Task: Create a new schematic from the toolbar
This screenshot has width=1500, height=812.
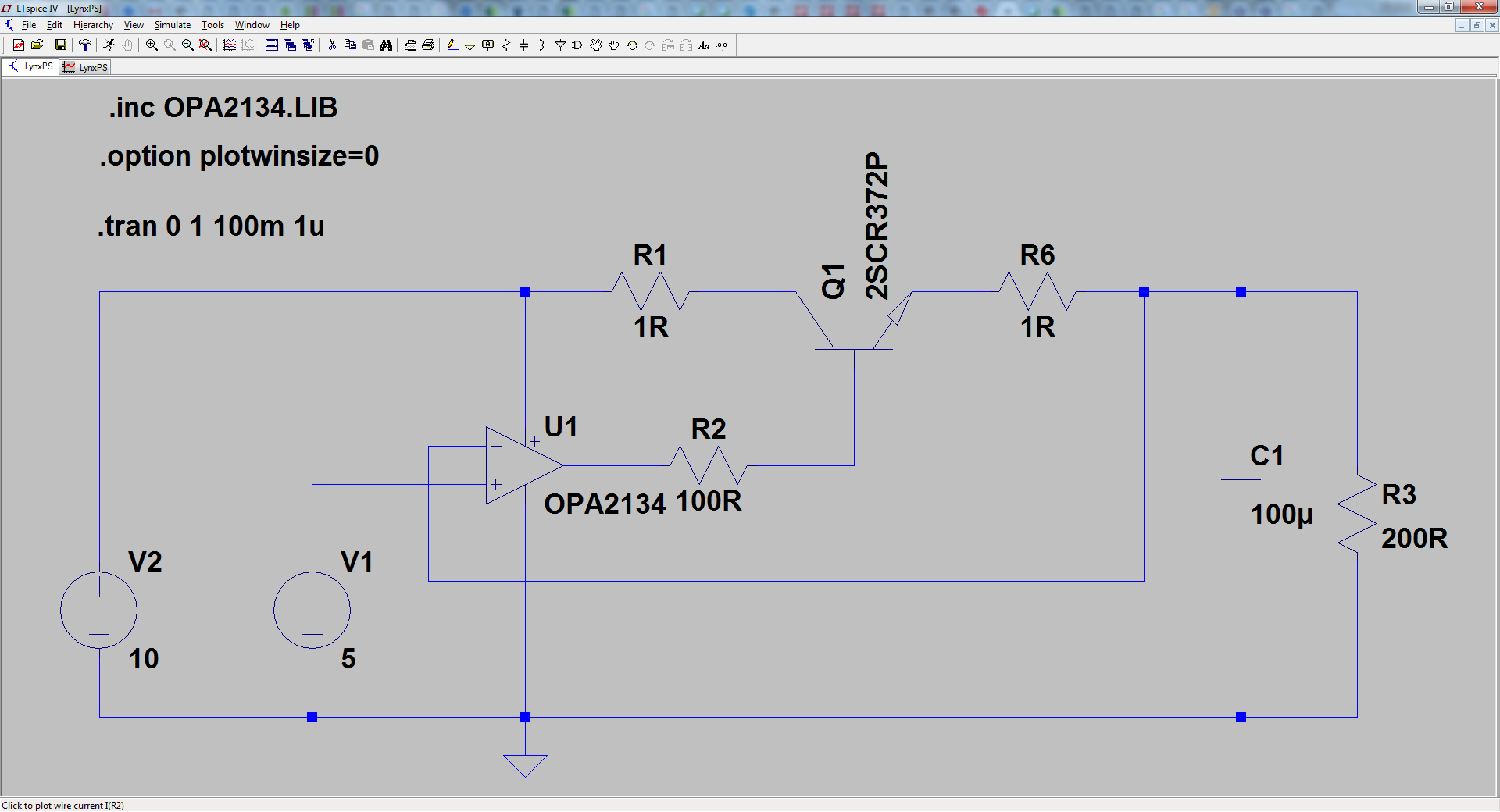Action: [19, 45]
